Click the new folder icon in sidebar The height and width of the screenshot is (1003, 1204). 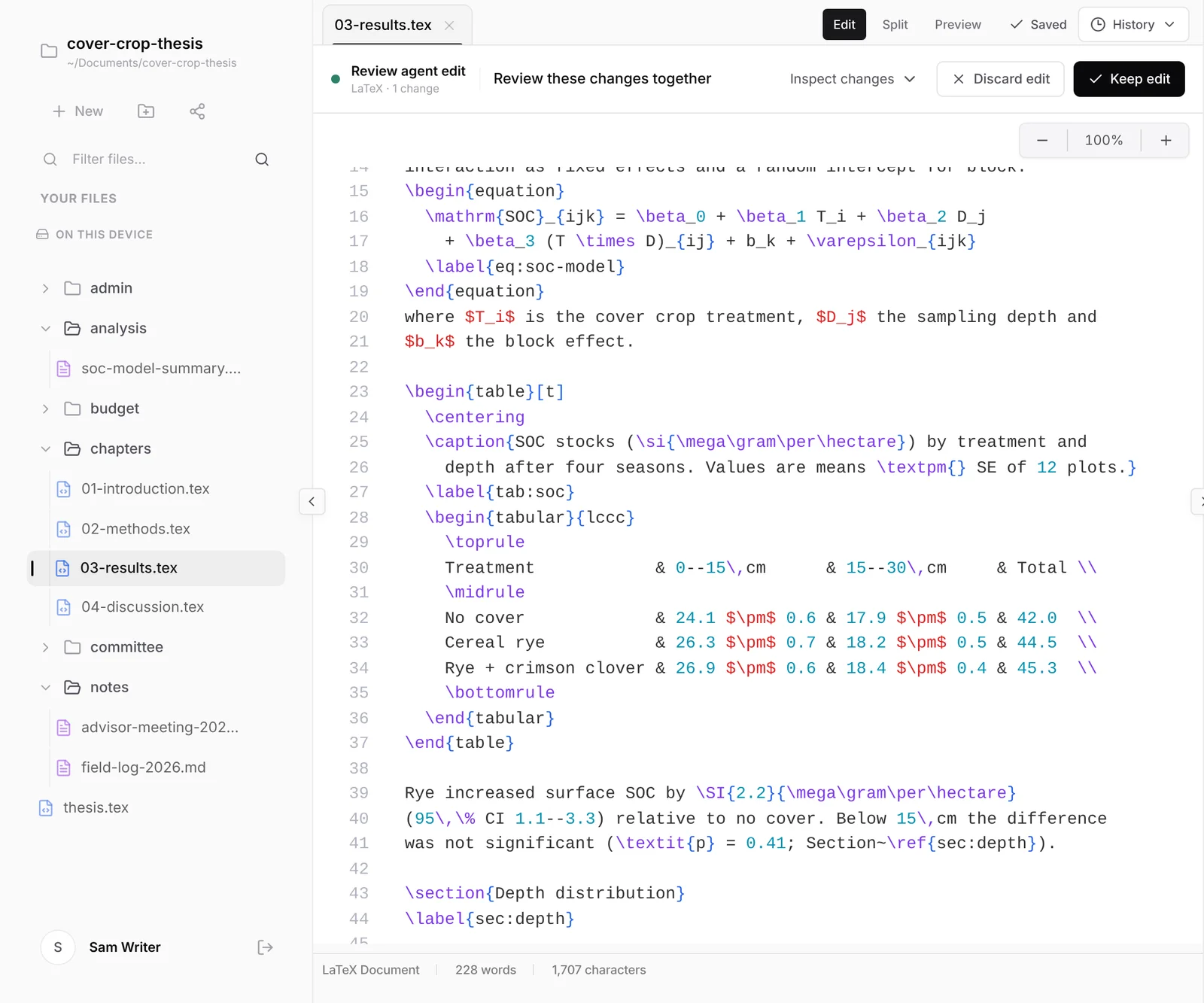[x=146, y=111]
